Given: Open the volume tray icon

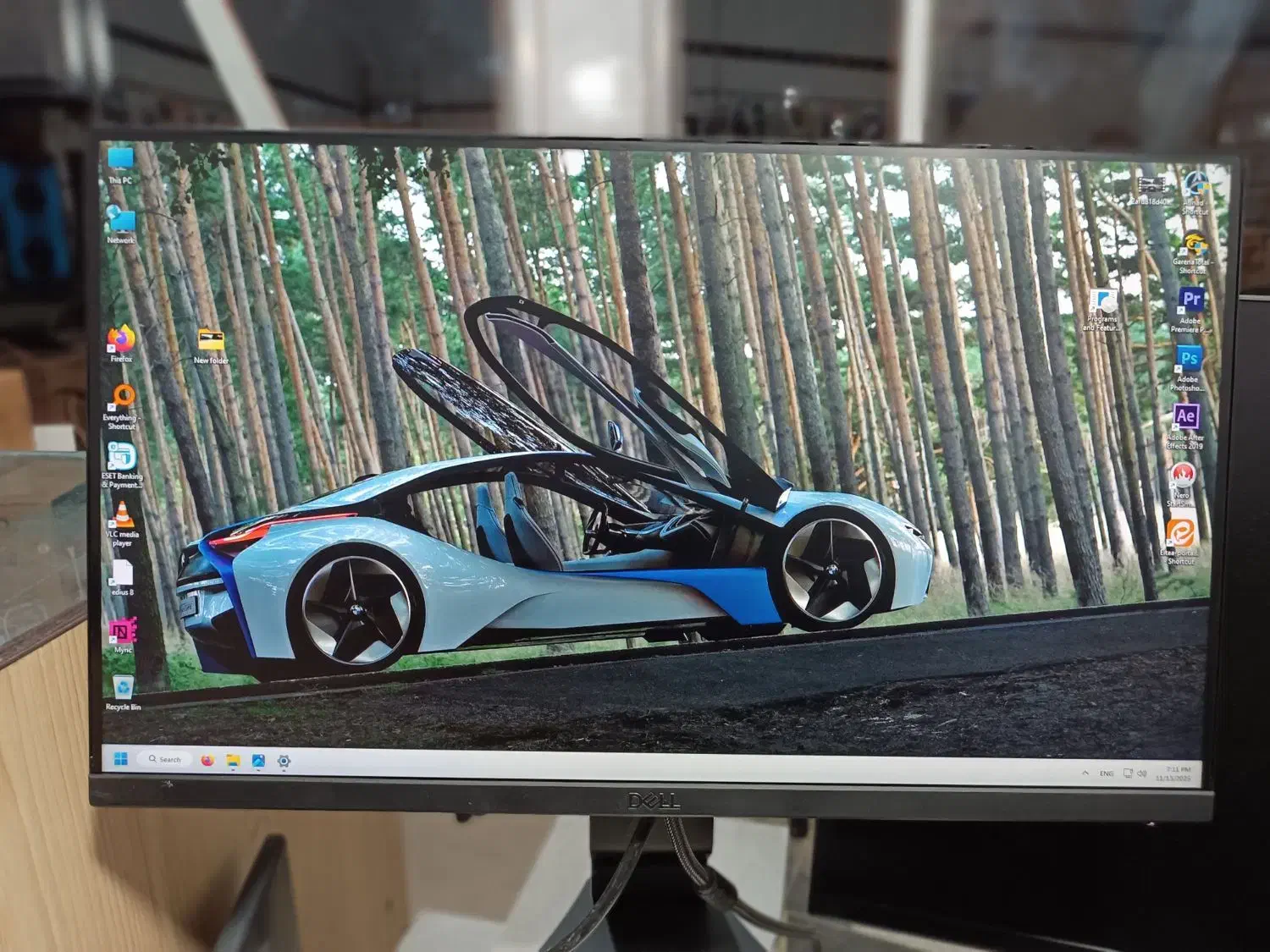Looking at the screenshot, I should pyautogui.click(x=1141, y=773).
